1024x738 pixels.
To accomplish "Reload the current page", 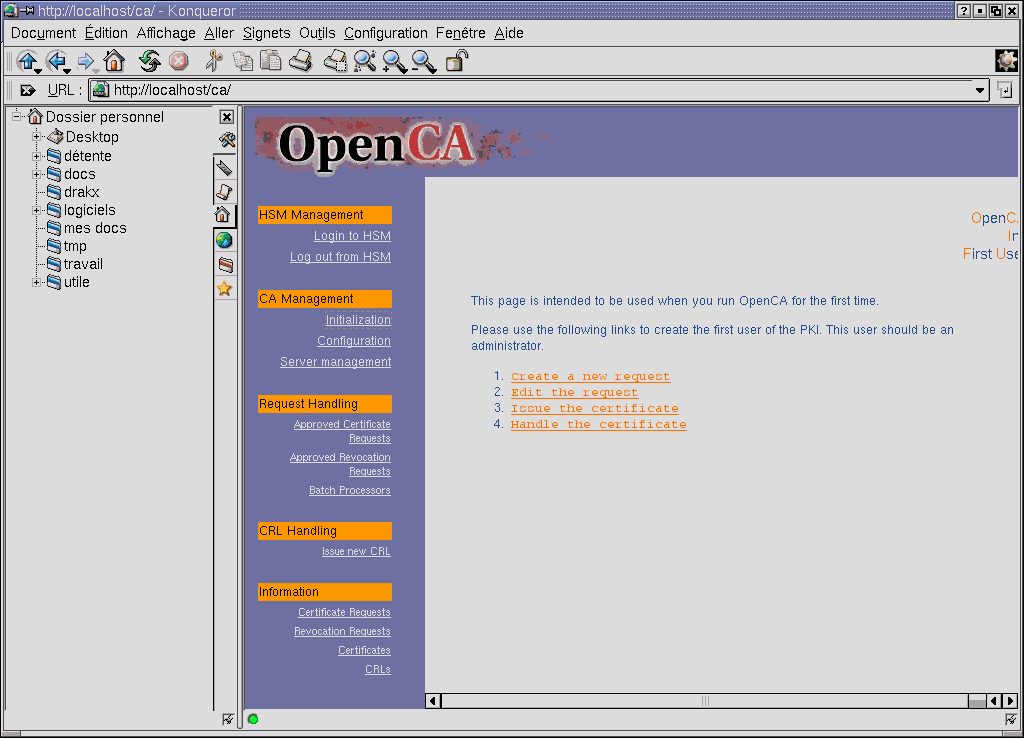I will (150, 61).
